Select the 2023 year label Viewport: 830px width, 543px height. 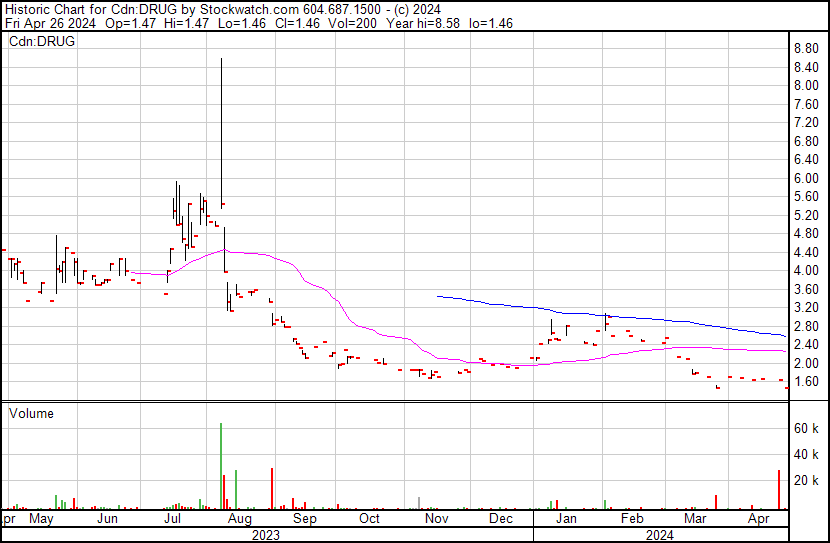click(265, 535)
